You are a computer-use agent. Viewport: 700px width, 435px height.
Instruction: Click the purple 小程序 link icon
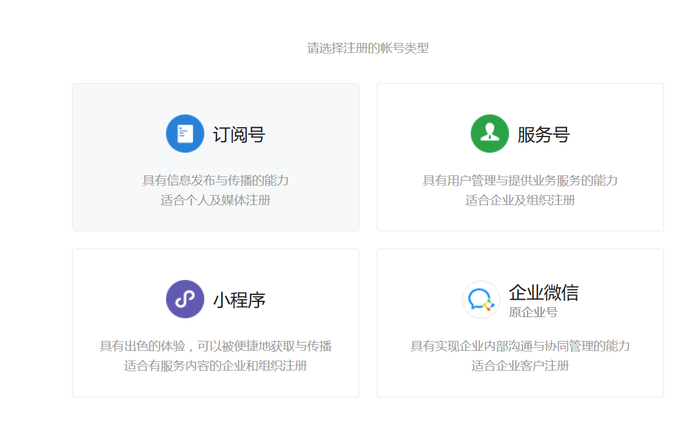[x=185, y=299]
